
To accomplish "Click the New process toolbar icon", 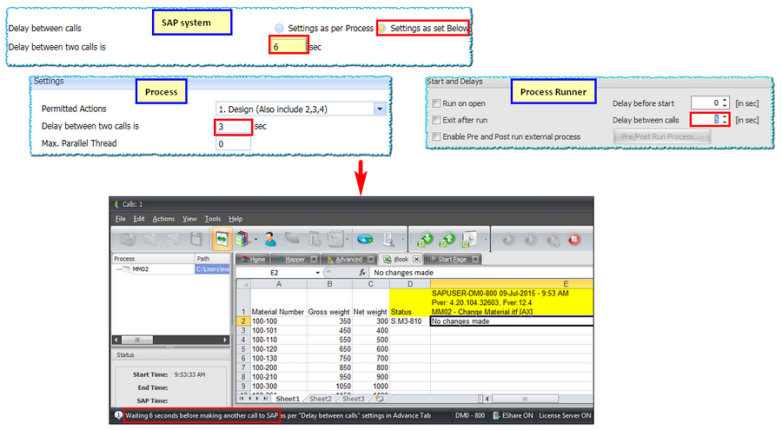I will click(128, 239).
